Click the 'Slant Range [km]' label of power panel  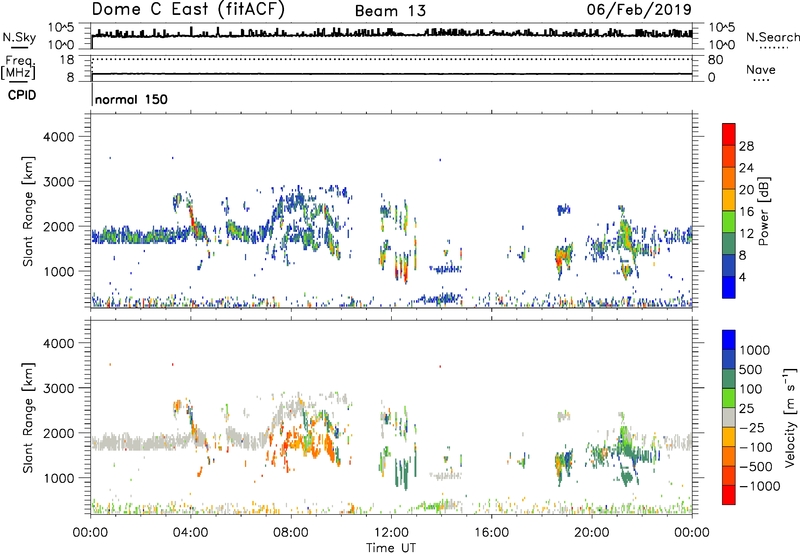(28, 211)
